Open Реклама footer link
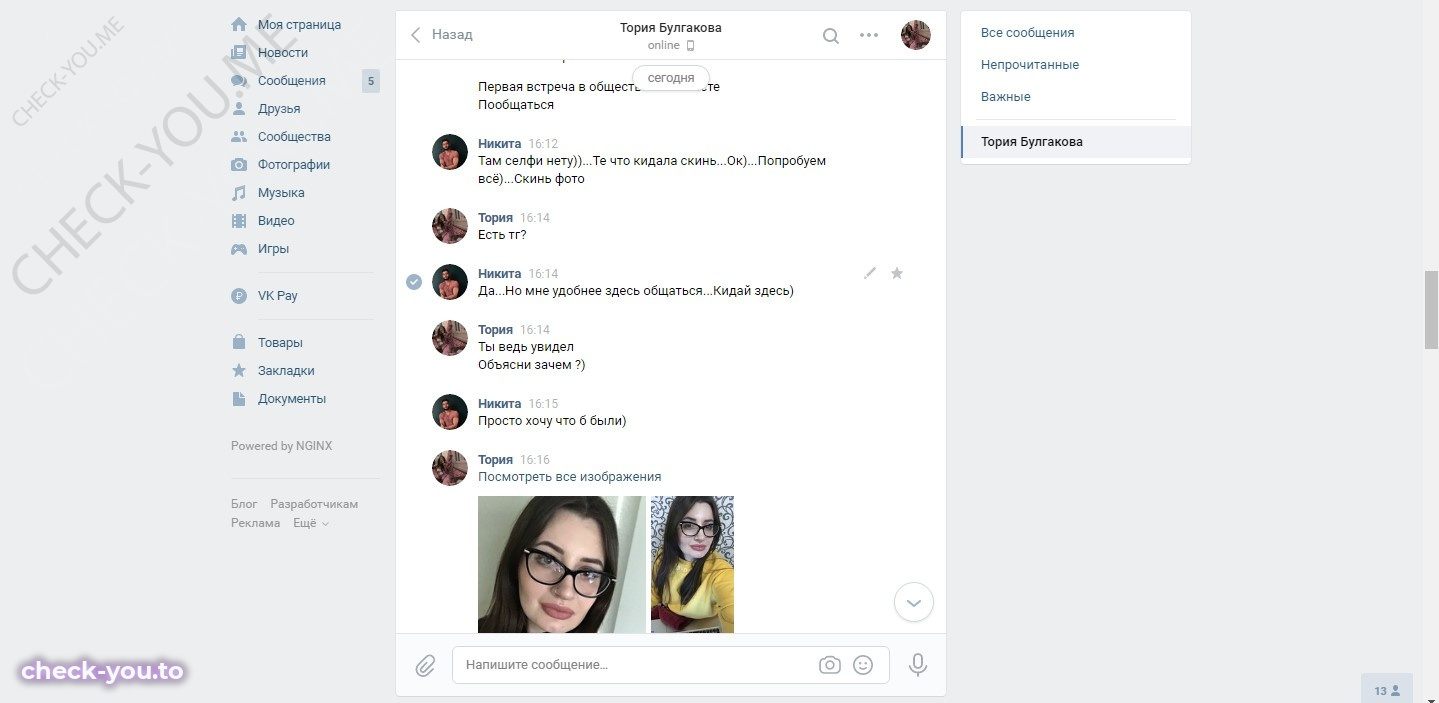Screen dimensions: 1439x703 click(255, 523)
